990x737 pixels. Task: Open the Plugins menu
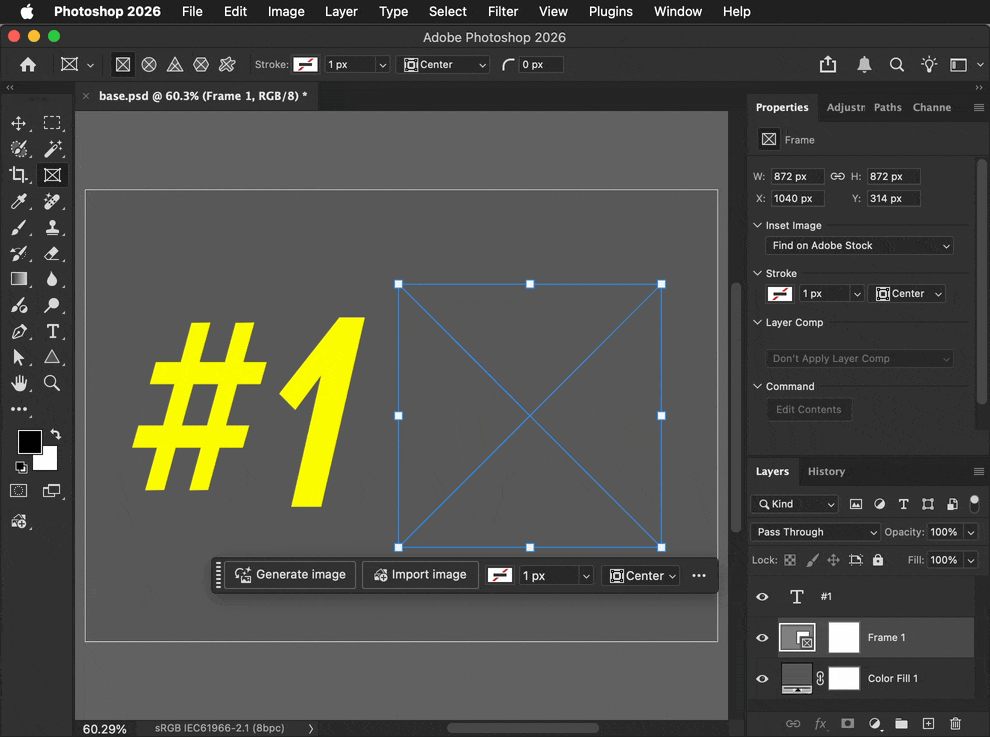pos(611,11)
